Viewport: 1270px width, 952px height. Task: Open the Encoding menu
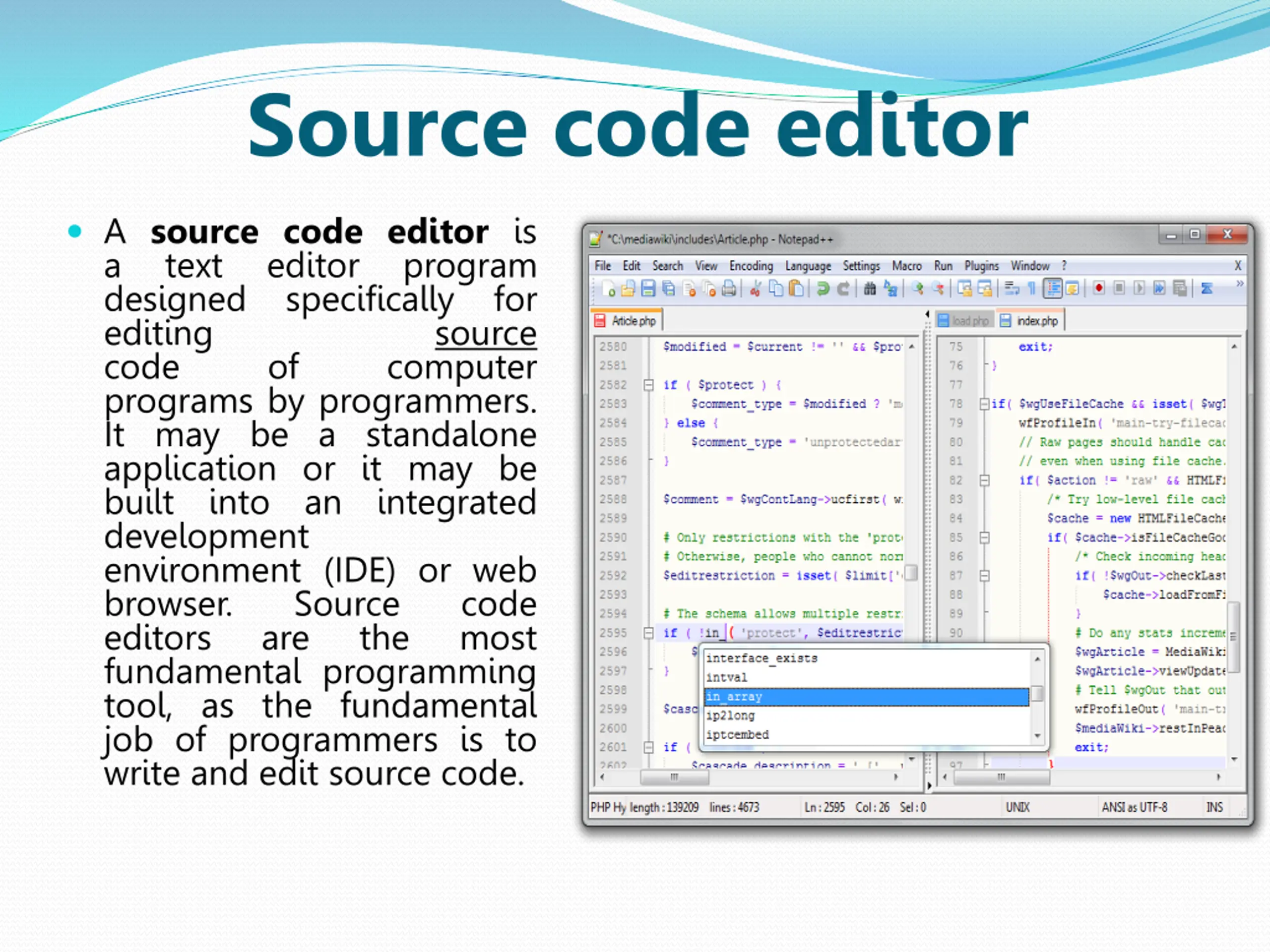point(751,266)
